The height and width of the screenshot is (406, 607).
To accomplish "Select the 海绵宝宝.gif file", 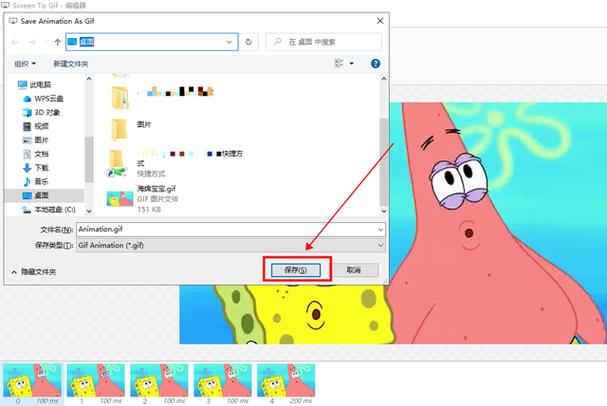I will [142, 199].
